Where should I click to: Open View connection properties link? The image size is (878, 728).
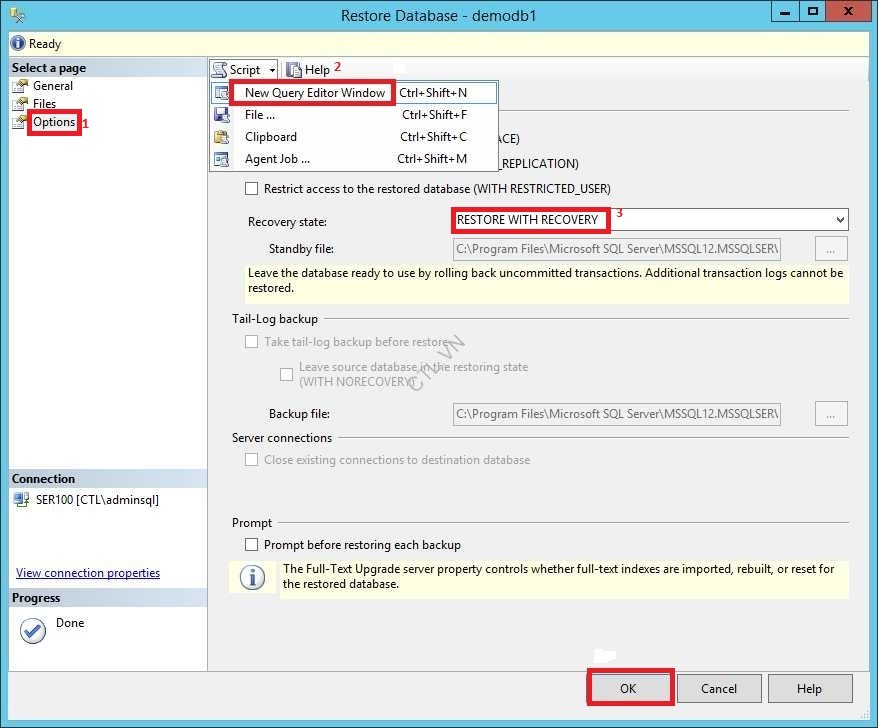pos(88,573)
